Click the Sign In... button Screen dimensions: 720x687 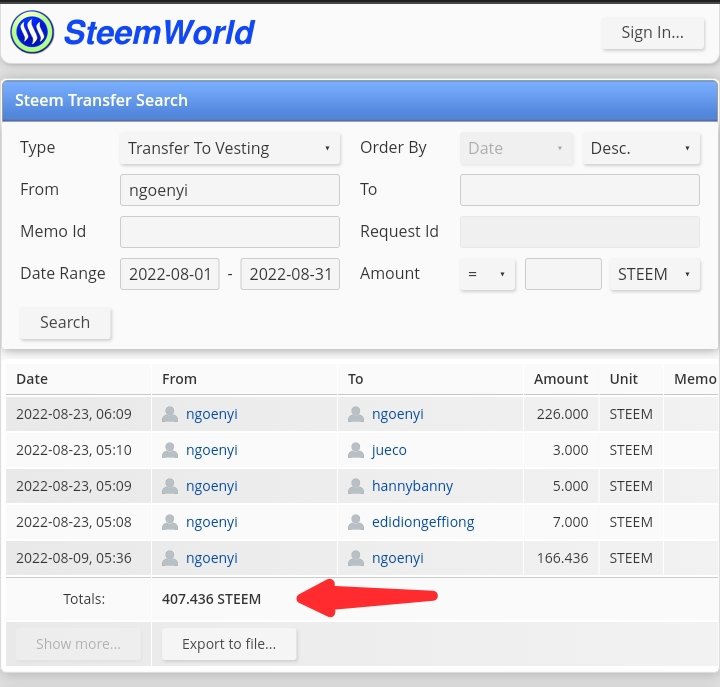pyautogui.click(x=652, y=33)
